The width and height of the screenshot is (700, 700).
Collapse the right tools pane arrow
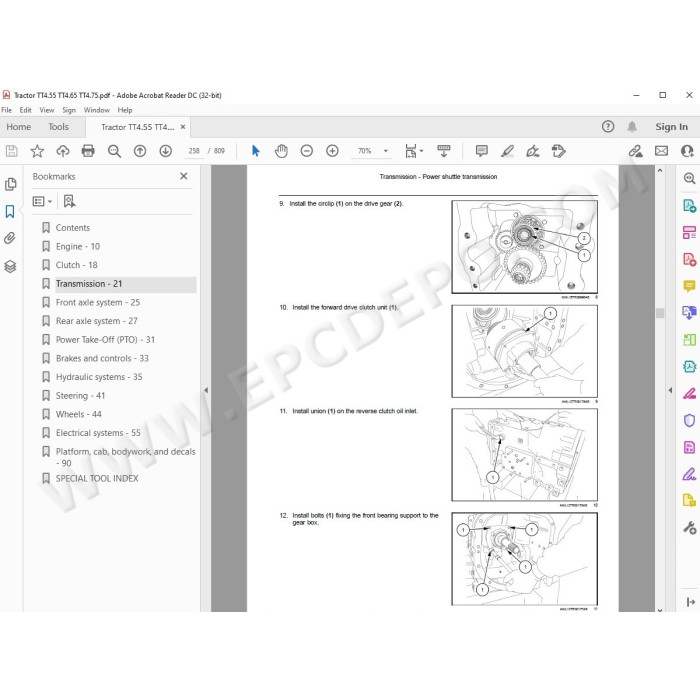point(670,390)
